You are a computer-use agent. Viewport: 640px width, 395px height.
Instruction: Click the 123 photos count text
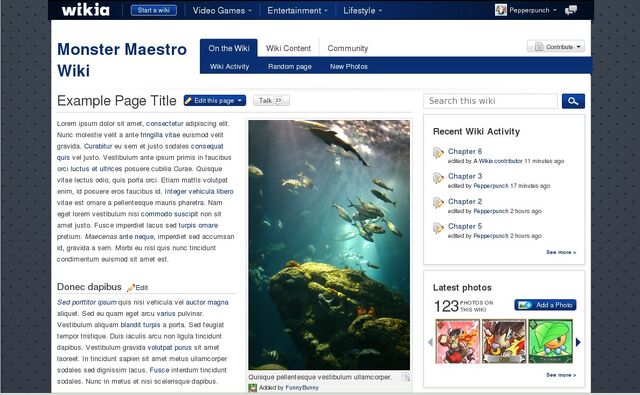coord(463,306)
